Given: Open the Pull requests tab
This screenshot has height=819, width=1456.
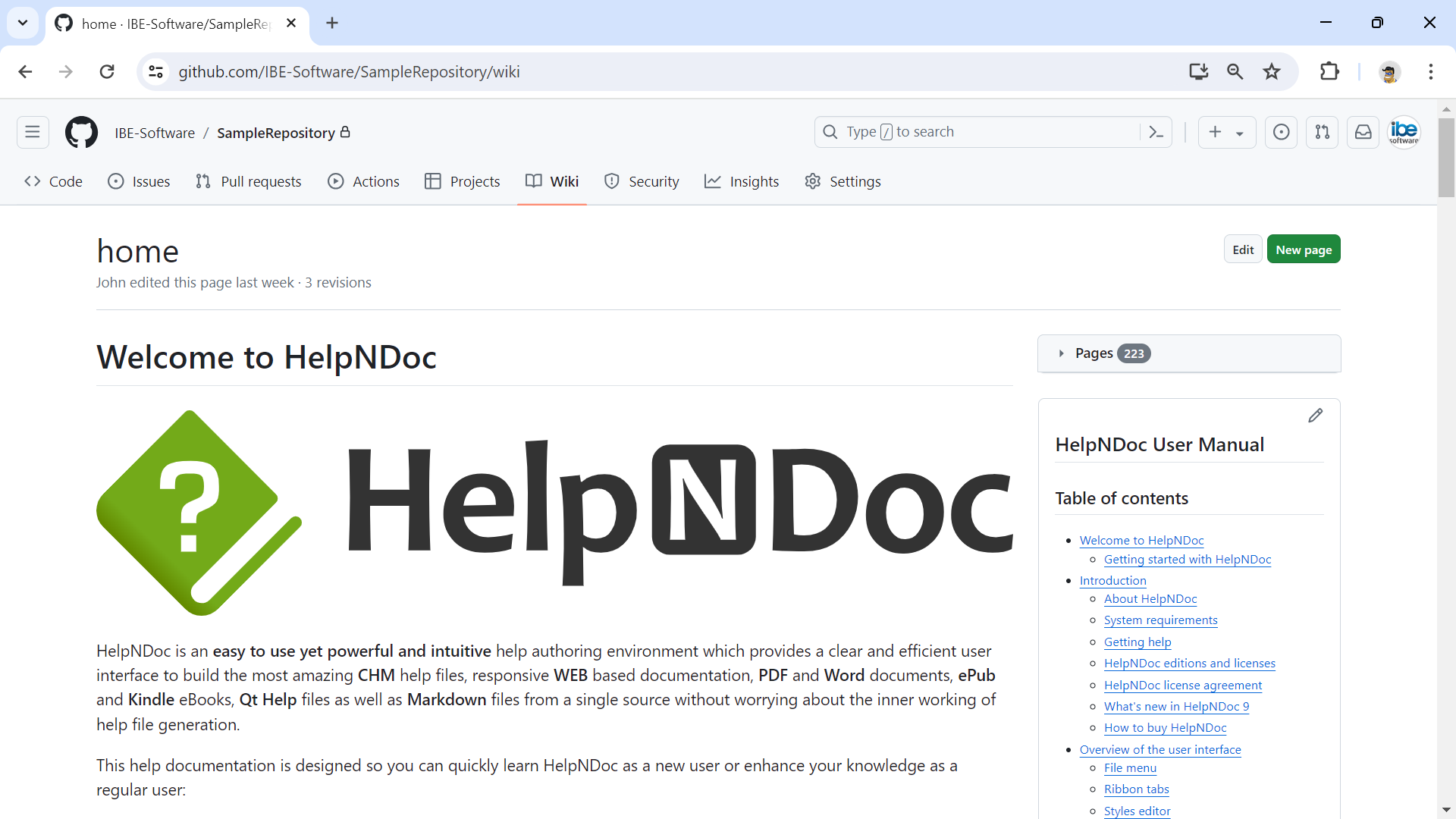Looking at the screenshot, I should coord(248,181).
